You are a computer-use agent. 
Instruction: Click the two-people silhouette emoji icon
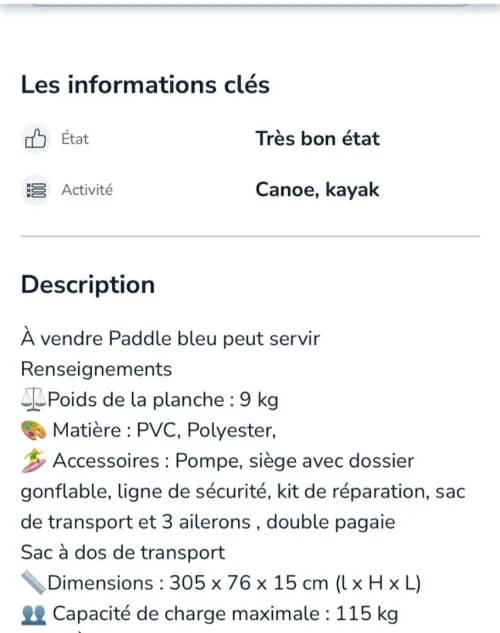(x=34, y=614)
